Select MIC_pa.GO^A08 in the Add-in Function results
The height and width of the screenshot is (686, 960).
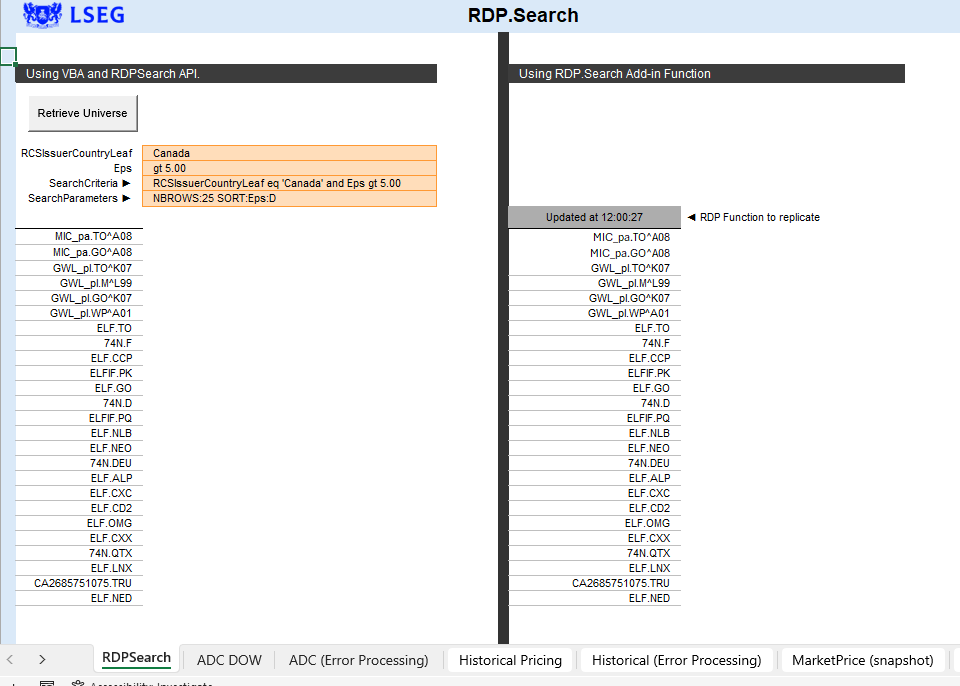click(x=594, y=253)
